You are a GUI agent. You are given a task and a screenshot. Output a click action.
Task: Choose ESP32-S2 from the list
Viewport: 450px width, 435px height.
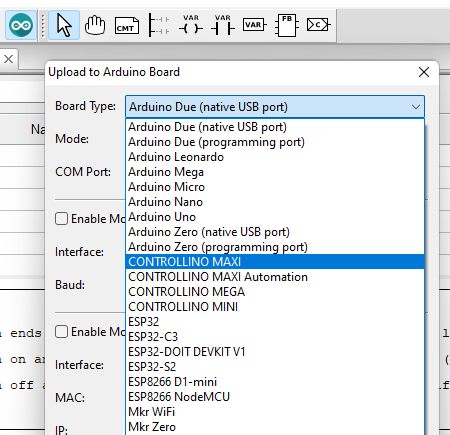(x=275, y=367)
